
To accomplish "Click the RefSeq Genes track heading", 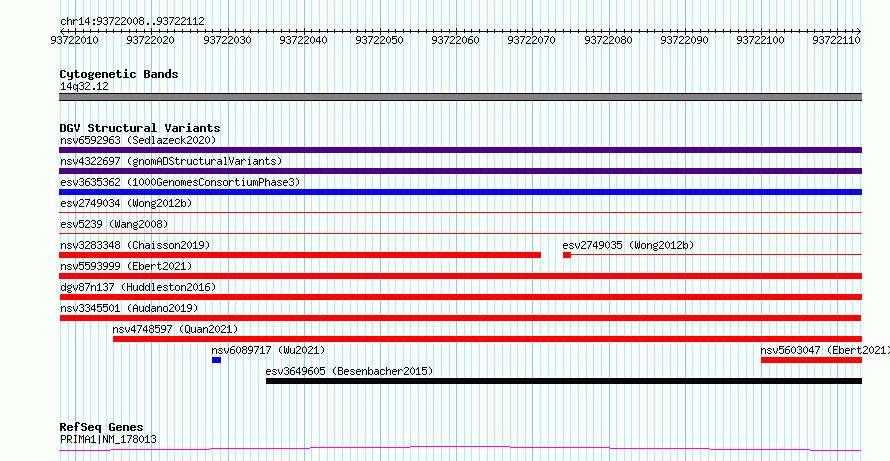I will (102, 427).
